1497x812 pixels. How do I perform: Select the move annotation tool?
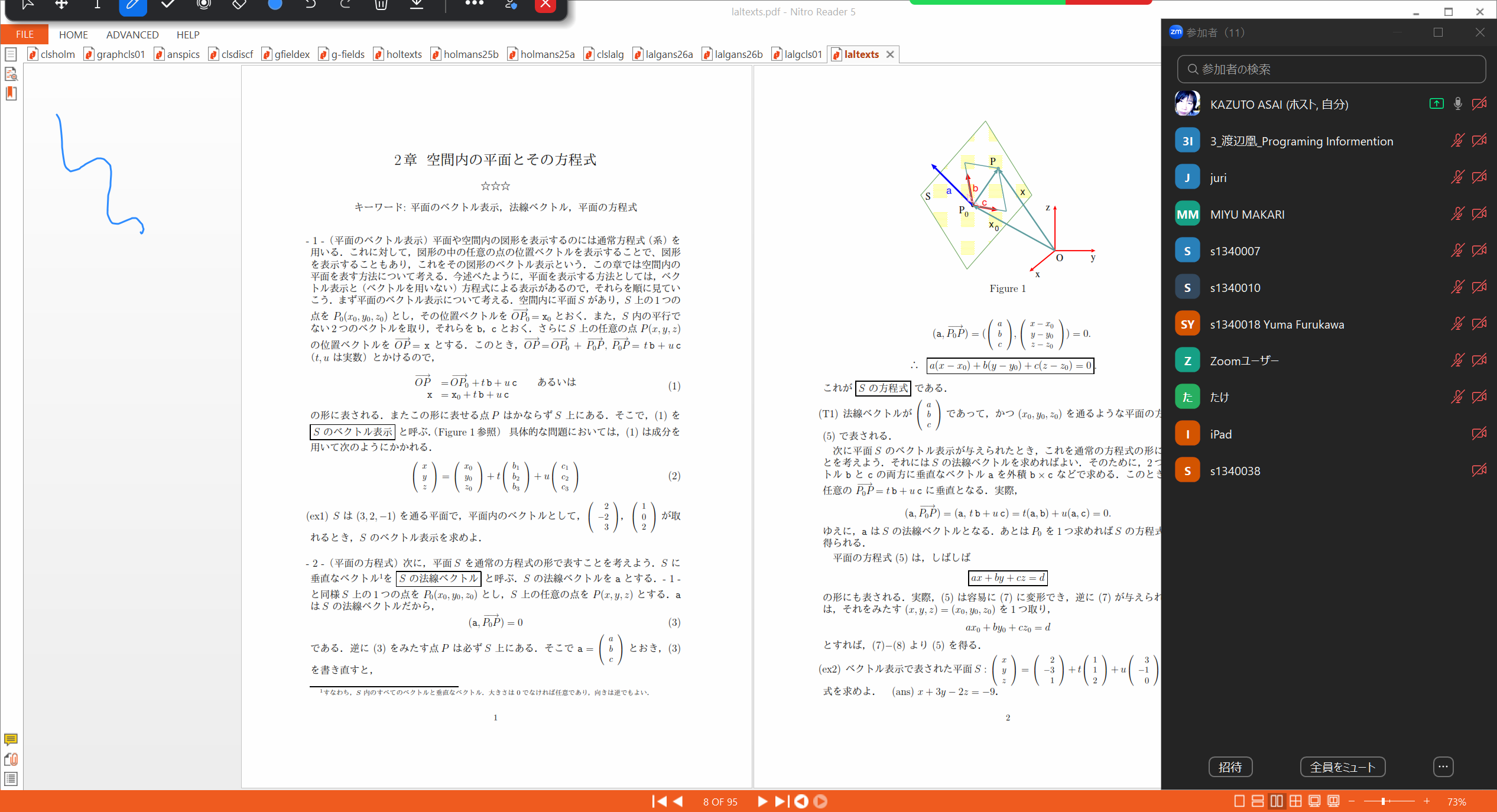(61, 5)
